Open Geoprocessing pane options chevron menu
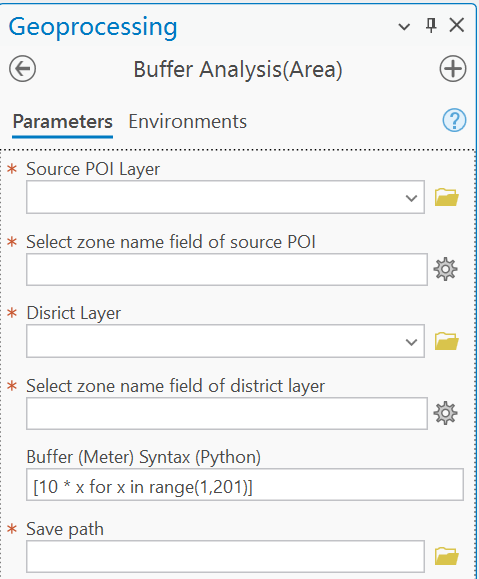 (x=404, y=27)
